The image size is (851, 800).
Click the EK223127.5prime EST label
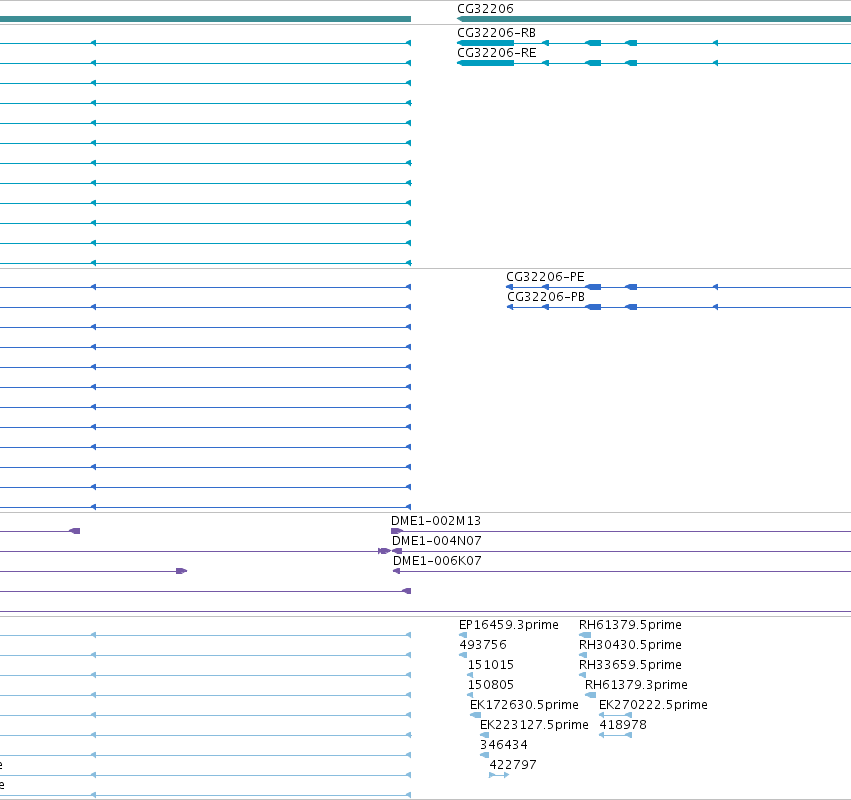534,725
